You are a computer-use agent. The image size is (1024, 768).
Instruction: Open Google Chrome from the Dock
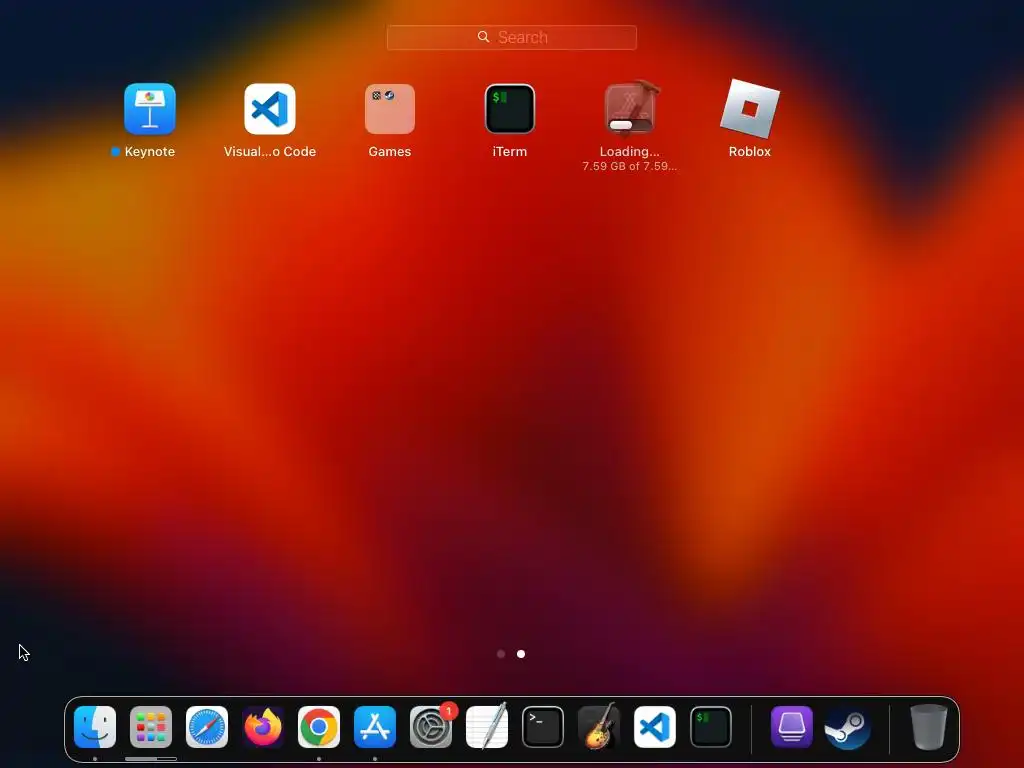click(319, 727)
